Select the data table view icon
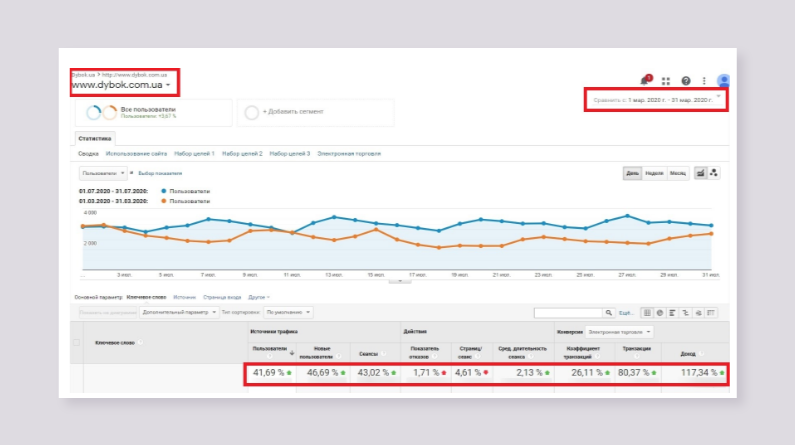Viewport: 795px width, 445px height. (x=647, y=313)
